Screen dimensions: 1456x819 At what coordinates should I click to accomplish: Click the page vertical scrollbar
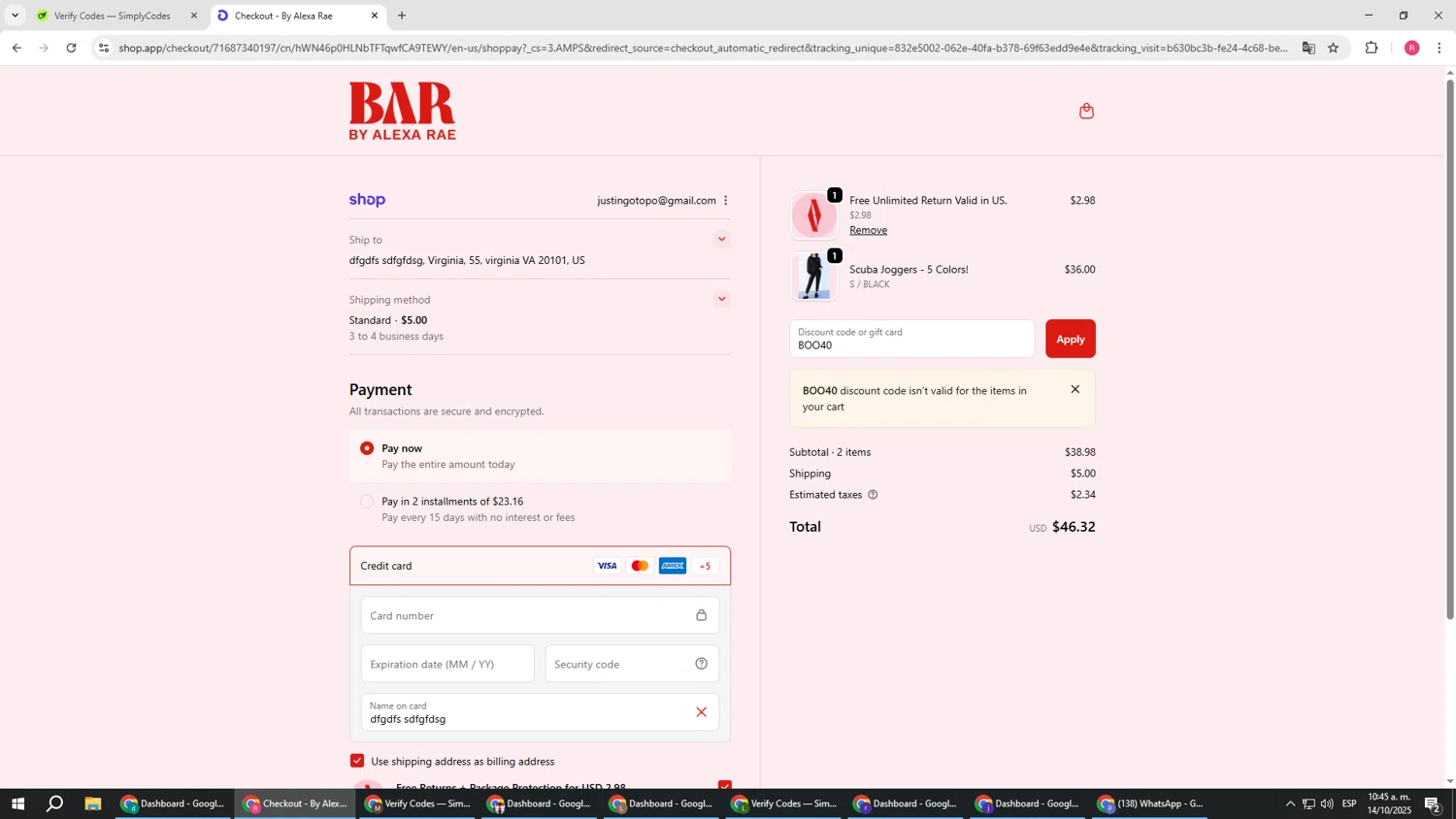tap(1450, 349)
